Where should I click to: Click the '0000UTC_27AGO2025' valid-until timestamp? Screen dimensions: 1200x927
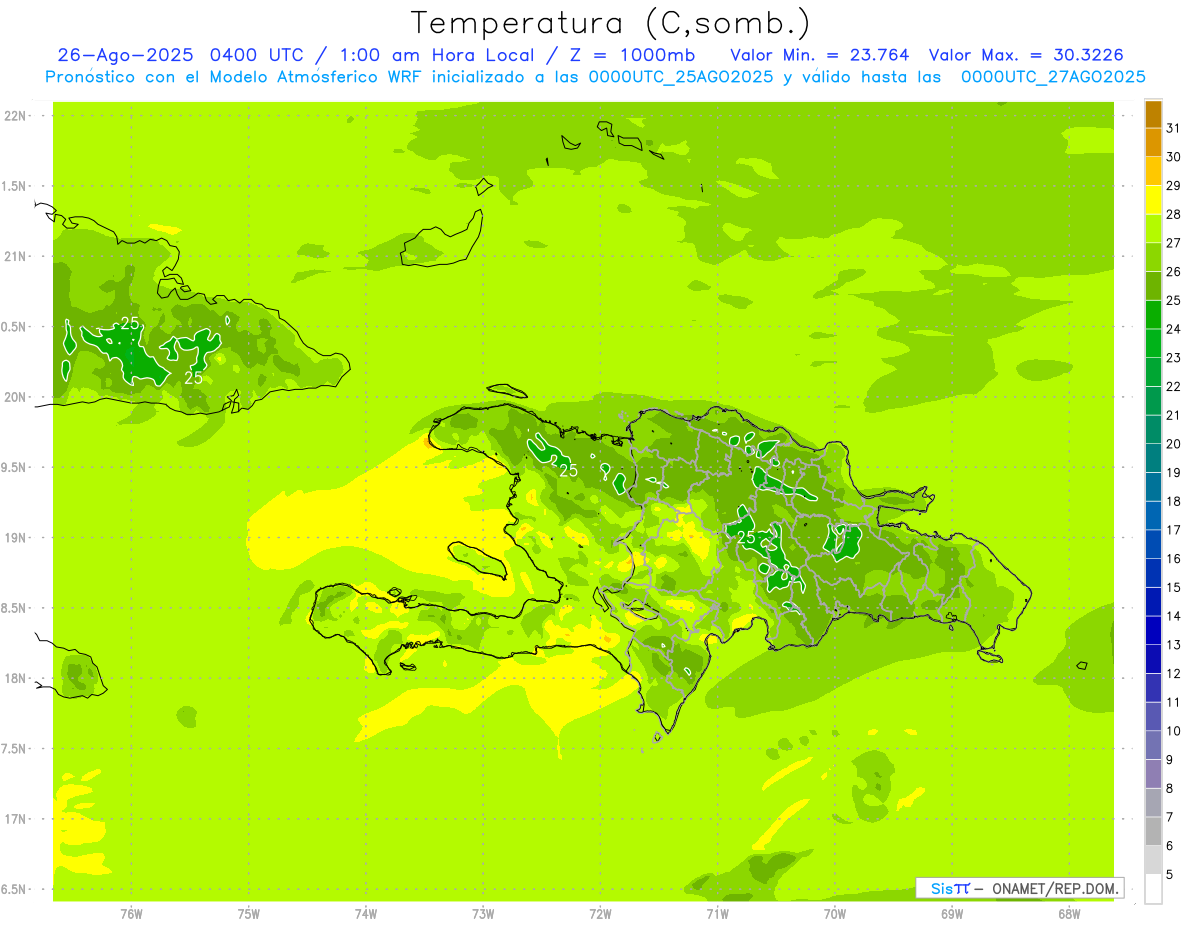1053,77
